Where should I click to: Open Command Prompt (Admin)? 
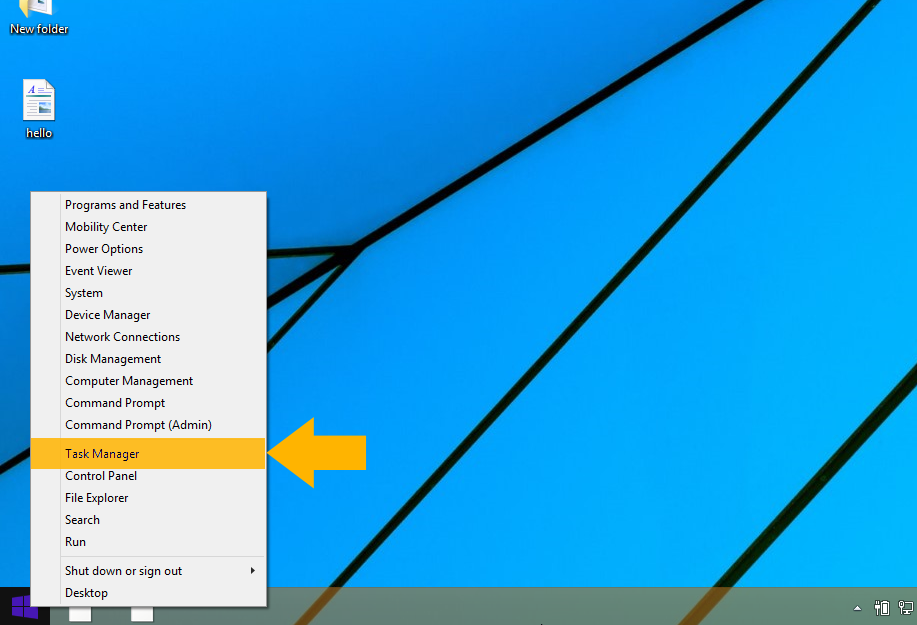(149, 425)
